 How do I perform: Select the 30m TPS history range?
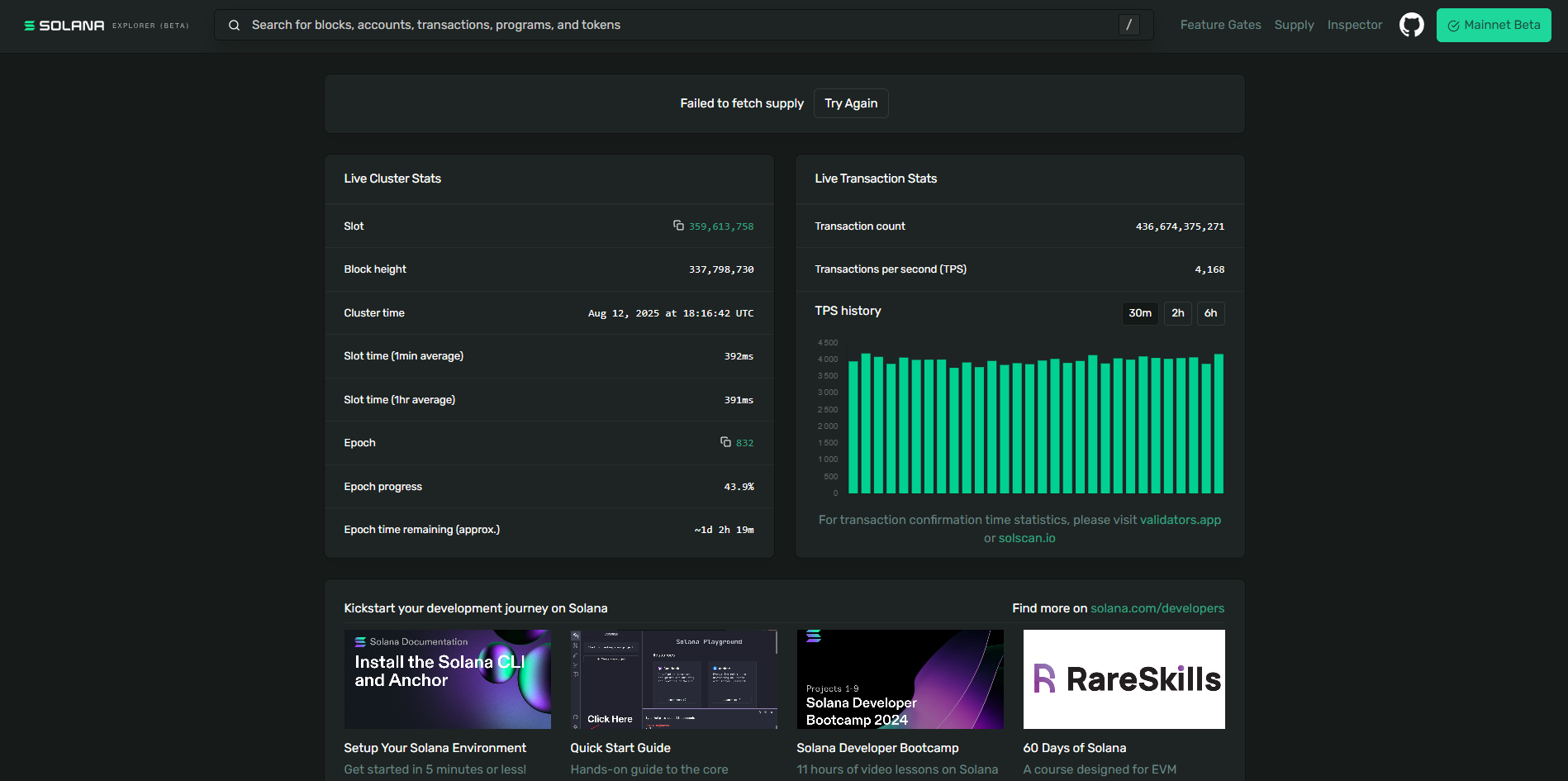(1140, 313)
